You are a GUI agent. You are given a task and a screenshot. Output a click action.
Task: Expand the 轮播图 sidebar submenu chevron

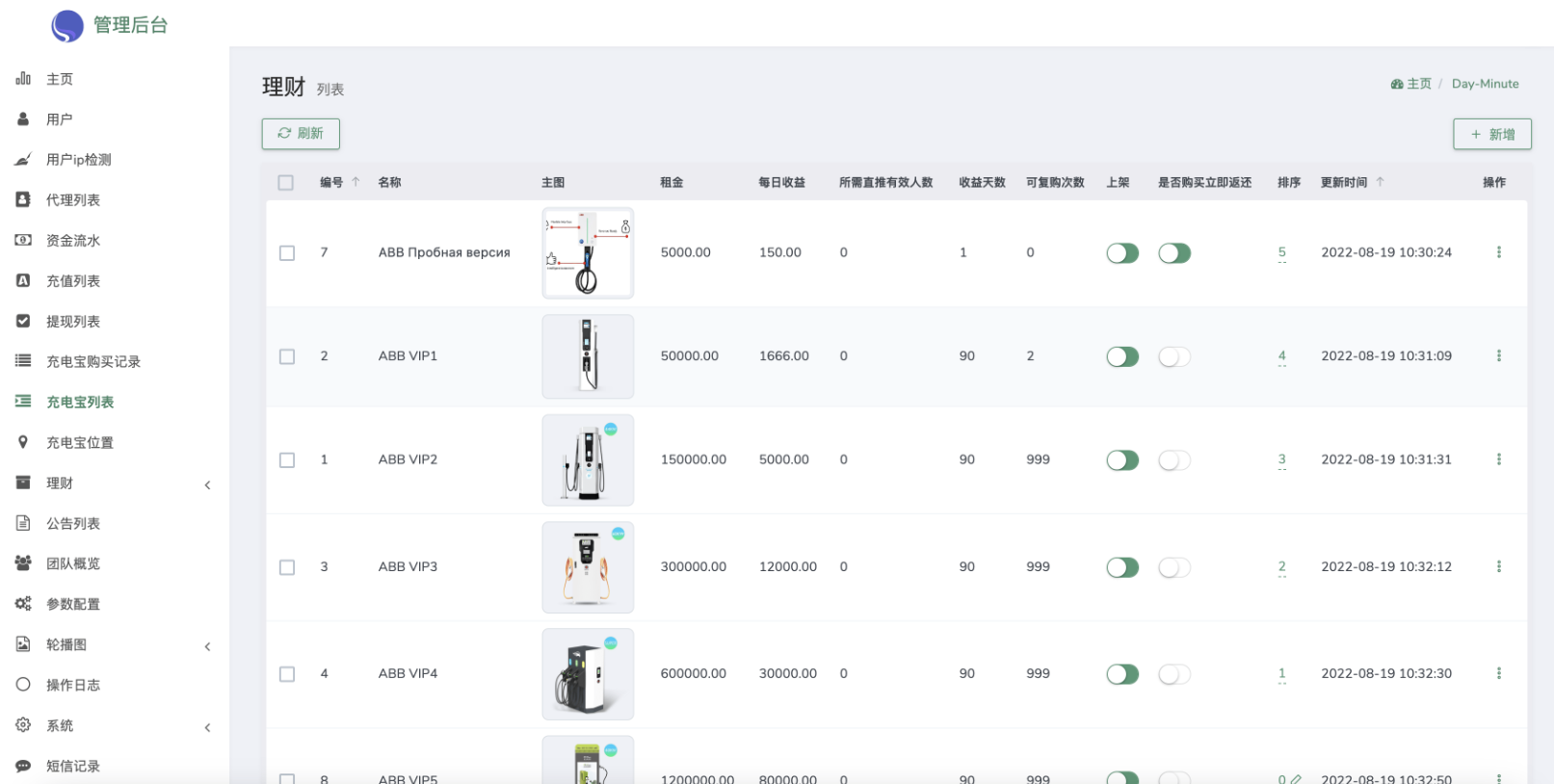point(207,646)
